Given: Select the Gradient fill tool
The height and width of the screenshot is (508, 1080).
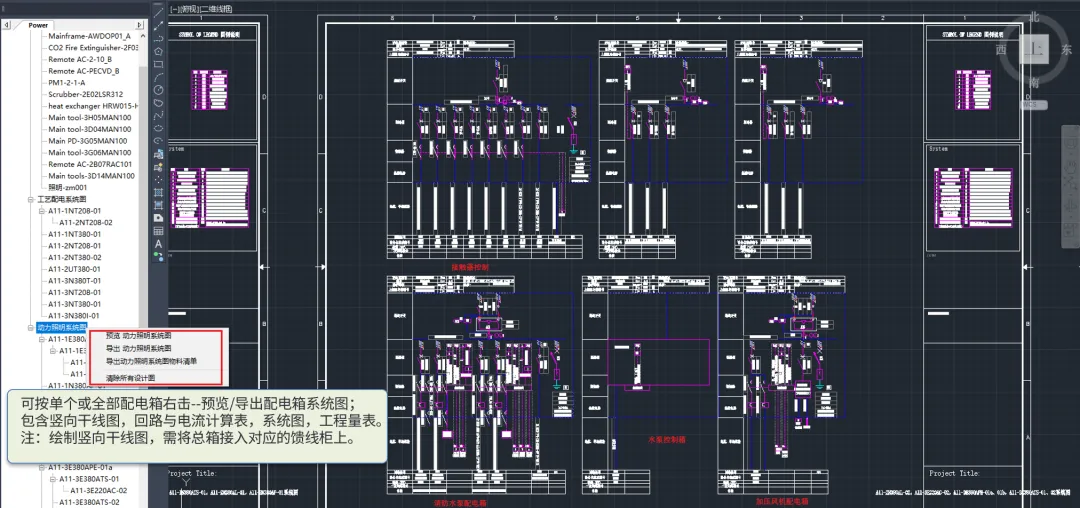Looking at the screenshot, I should point(158,204).
